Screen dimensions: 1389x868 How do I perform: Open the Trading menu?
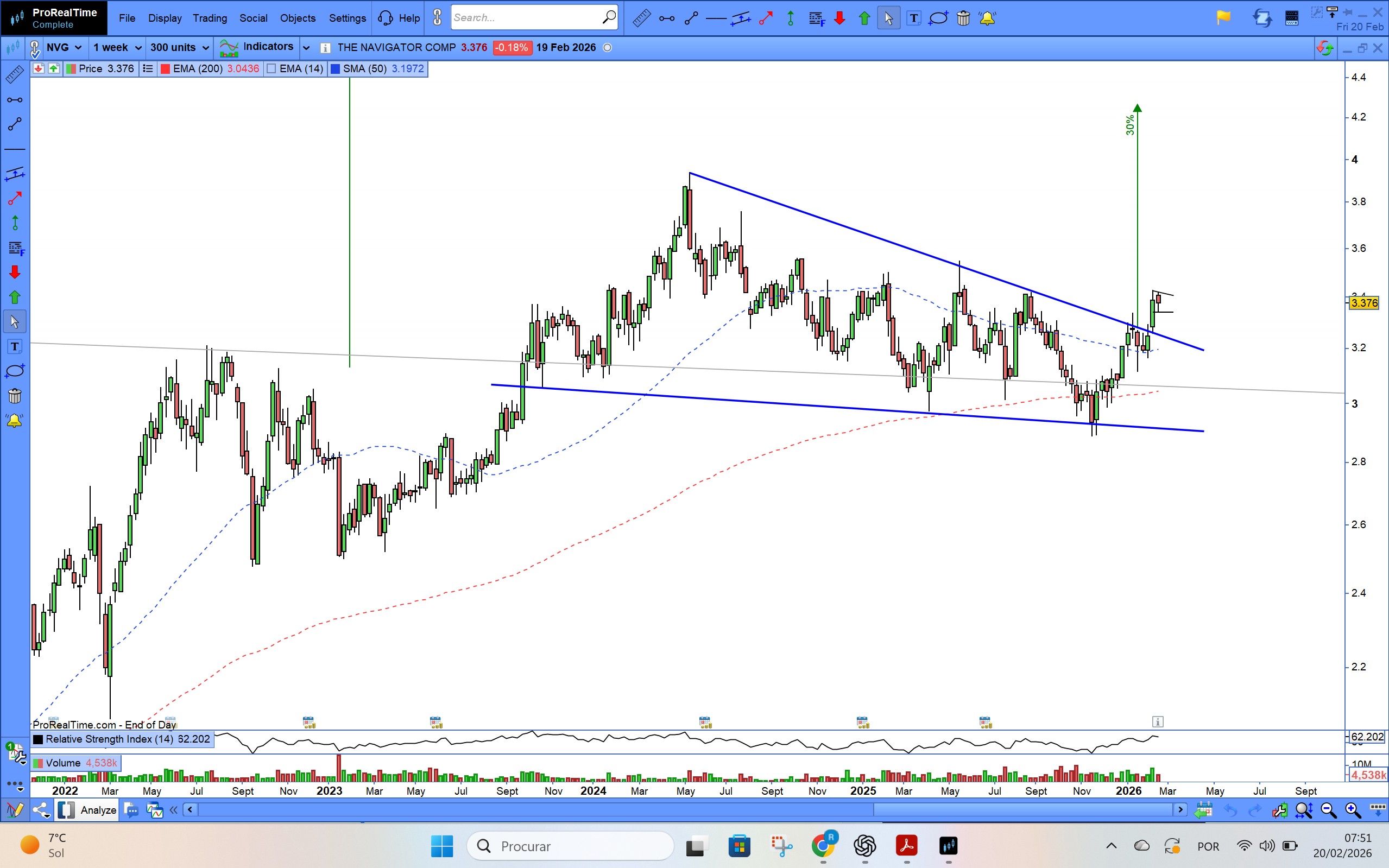(x=210, y=18)
